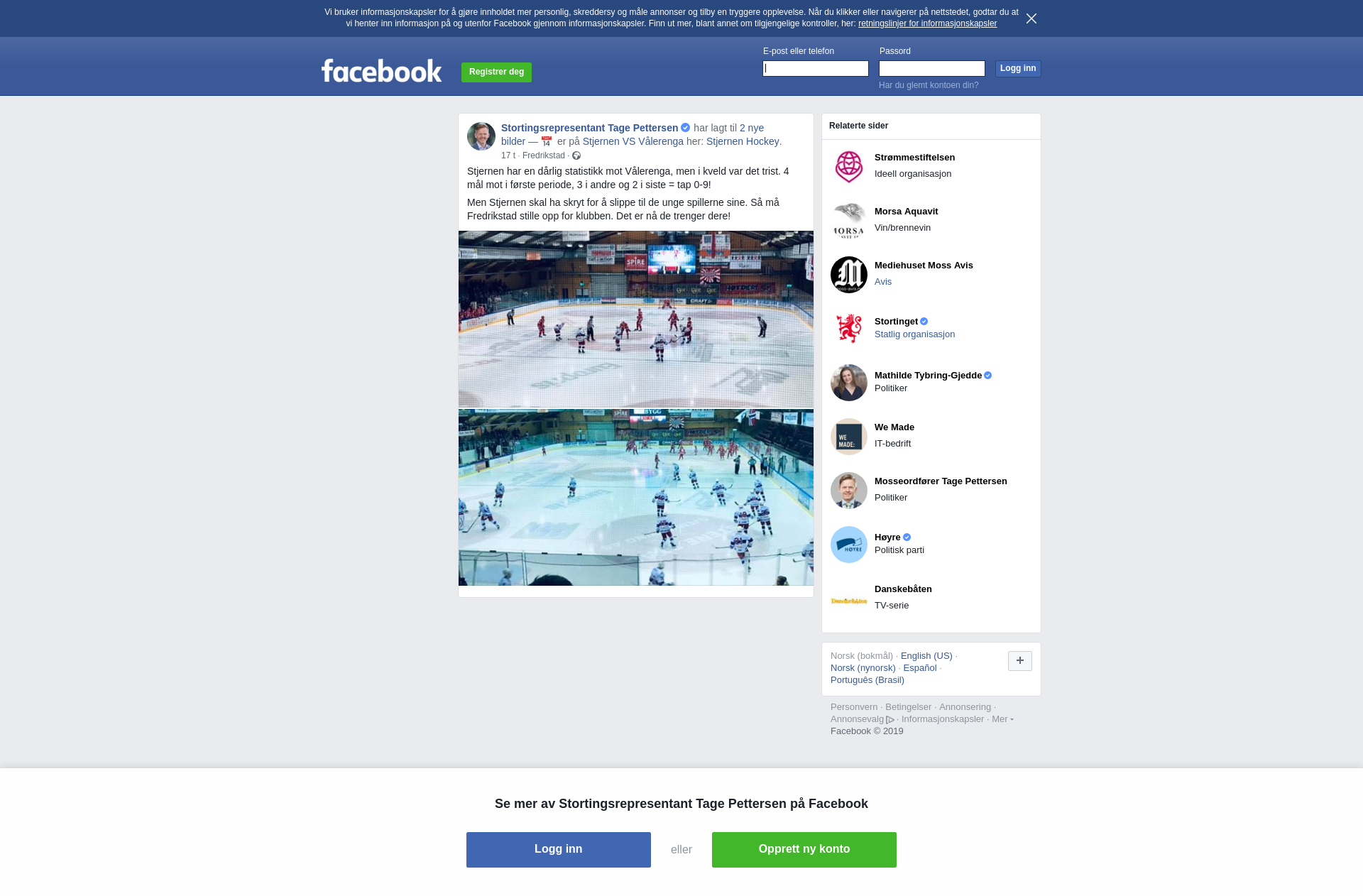Open Tage Pettersen's post profile picture
Viewport: 1363px width, 896px height.
tap(481, 136)
